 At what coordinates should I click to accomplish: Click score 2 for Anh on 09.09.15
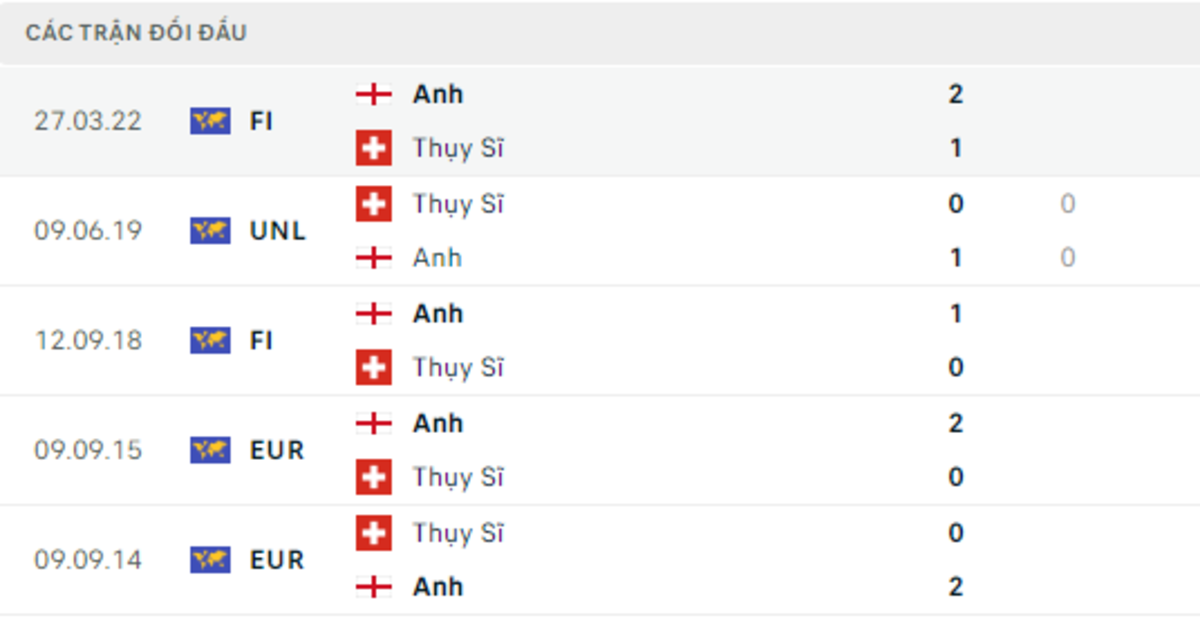[x=955, y=423]
